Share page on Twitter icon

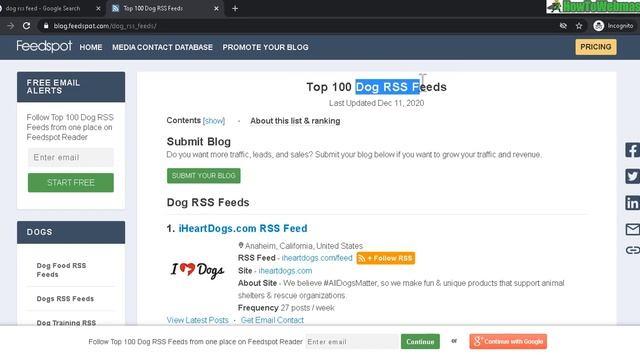633,176
